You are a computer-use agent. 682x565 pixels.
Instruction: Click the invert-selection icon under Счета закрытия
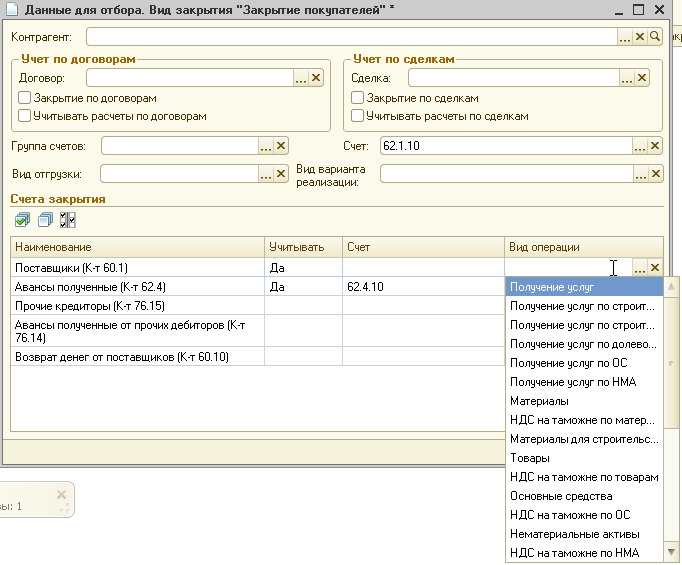67,219
